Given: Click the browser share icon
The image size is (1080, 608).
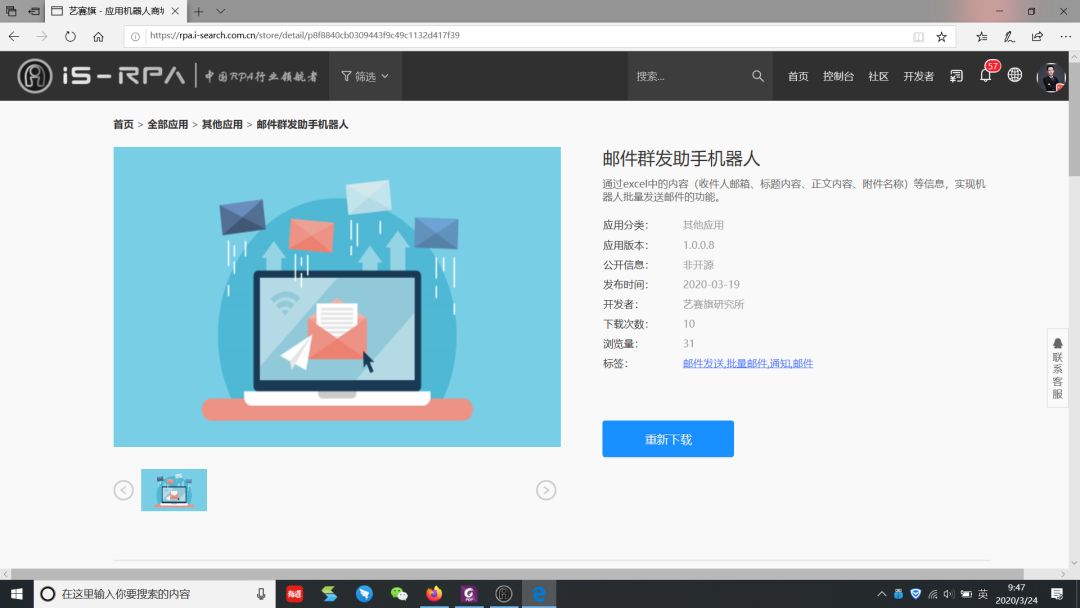Looking at the screenshot, I should tap(1037, 36).
